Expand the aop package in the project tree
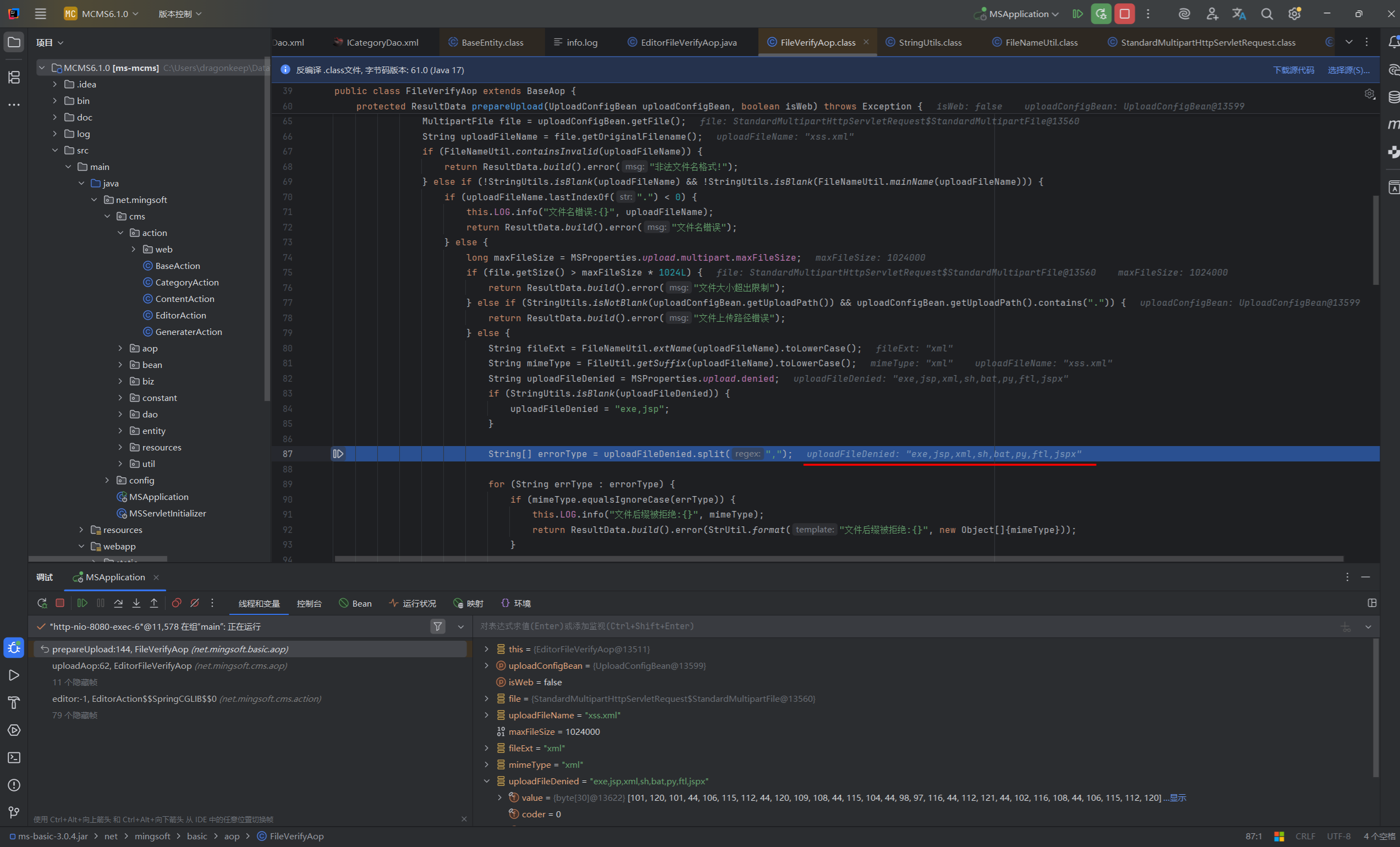 click(x=120, y=349)
